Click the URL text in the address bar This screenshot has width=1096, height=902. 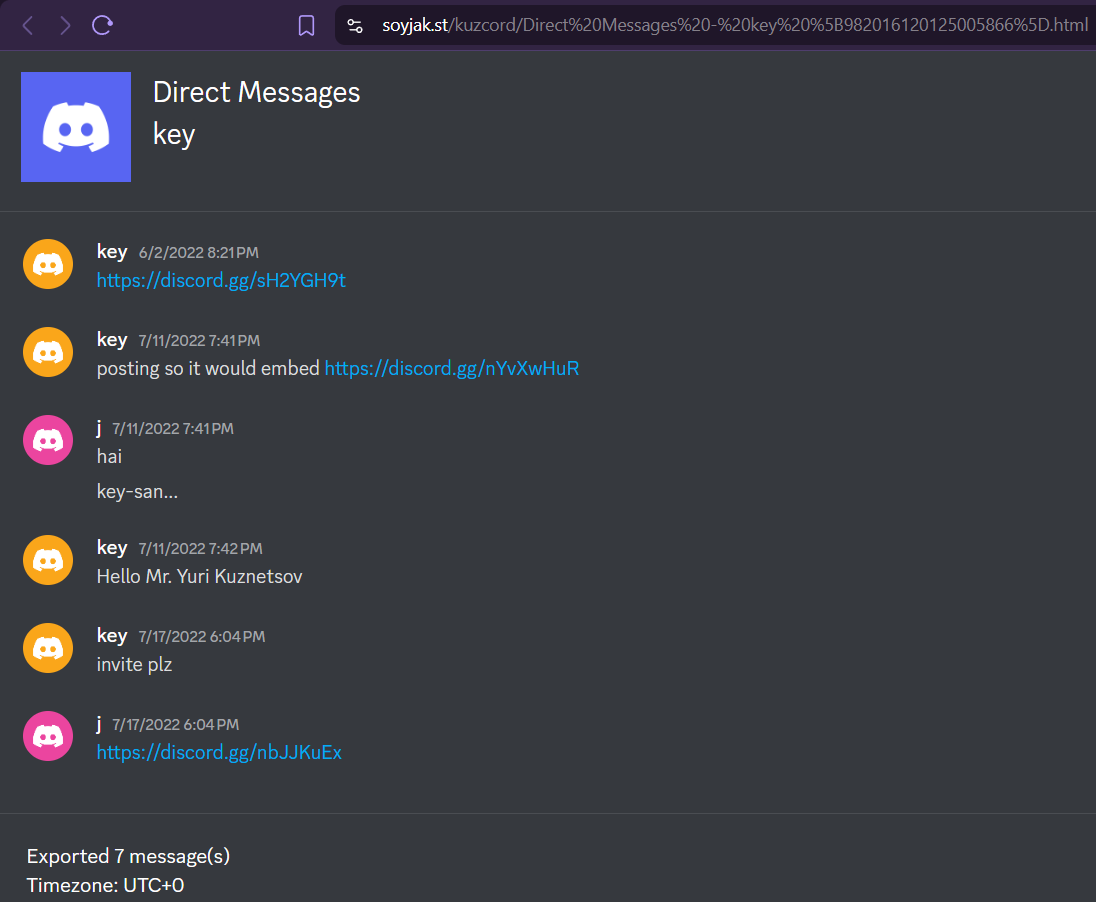(734, 25)
